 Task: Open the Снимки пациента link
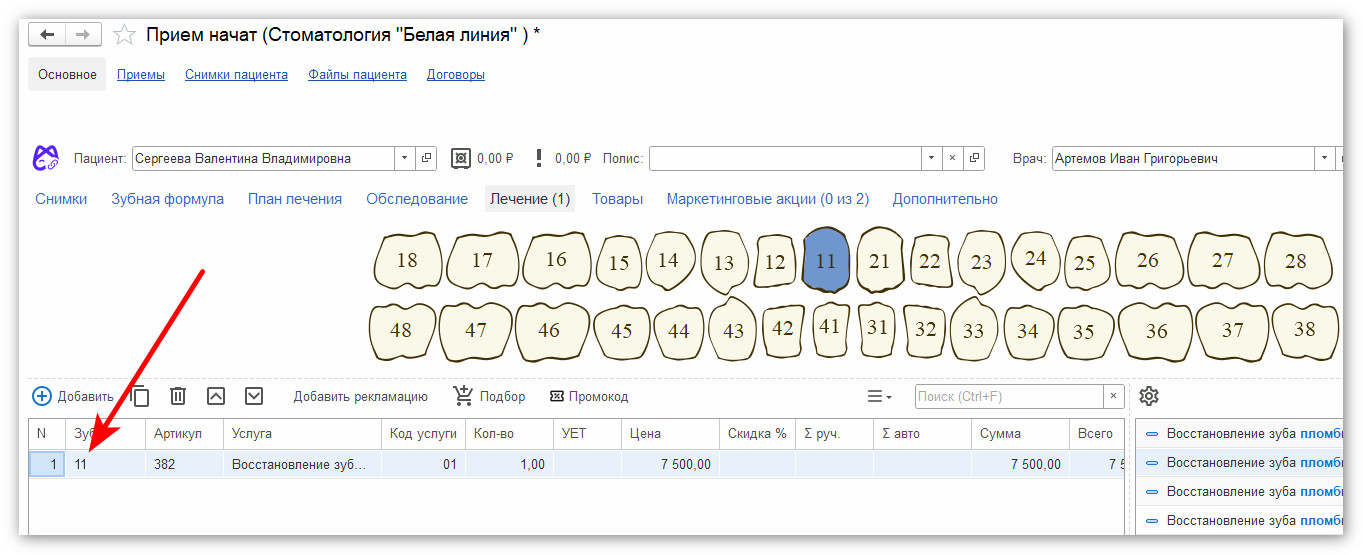pos(236,75)
